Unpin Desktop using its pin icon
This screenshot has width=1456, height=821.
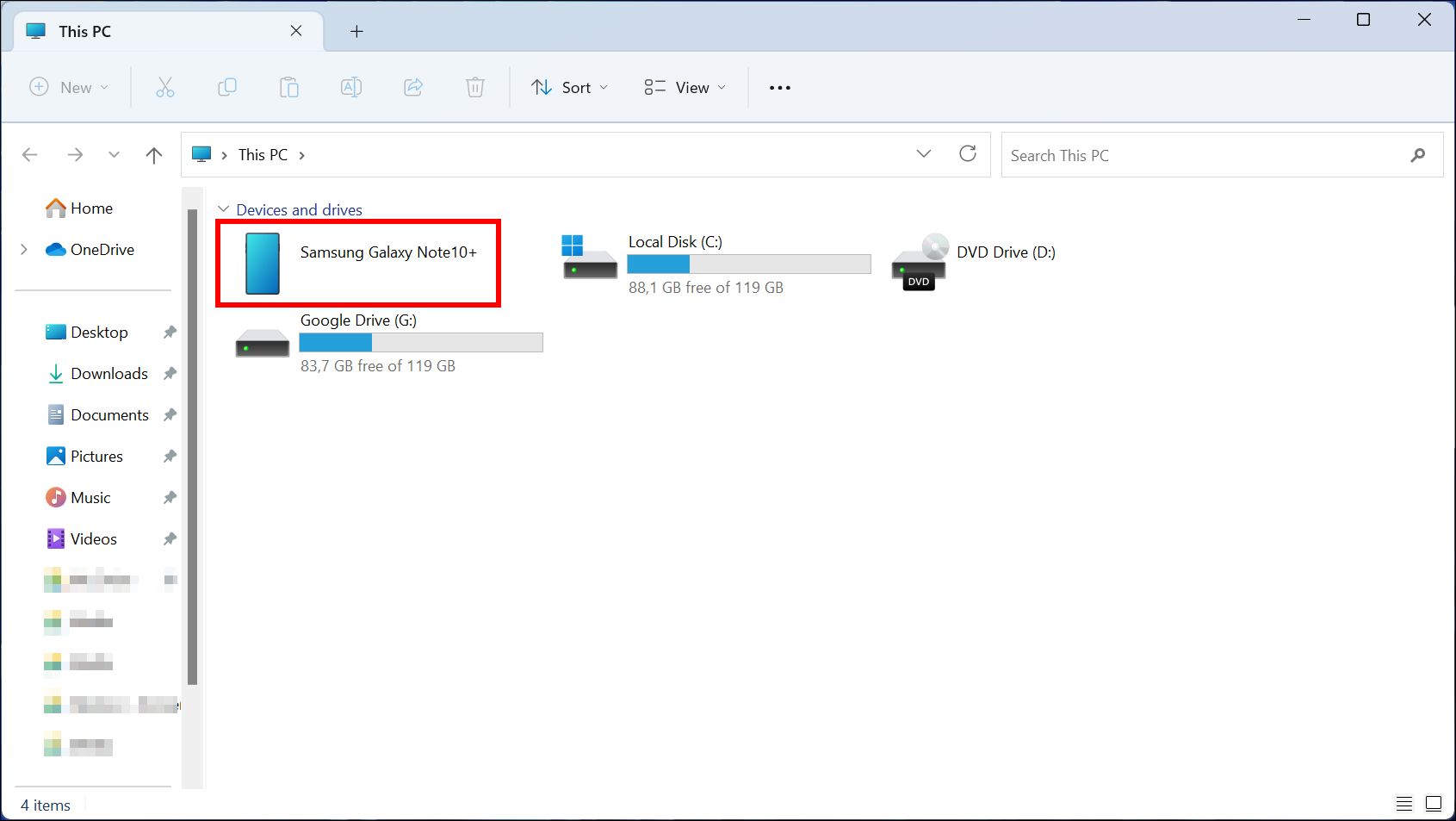[x=170, y=333]
